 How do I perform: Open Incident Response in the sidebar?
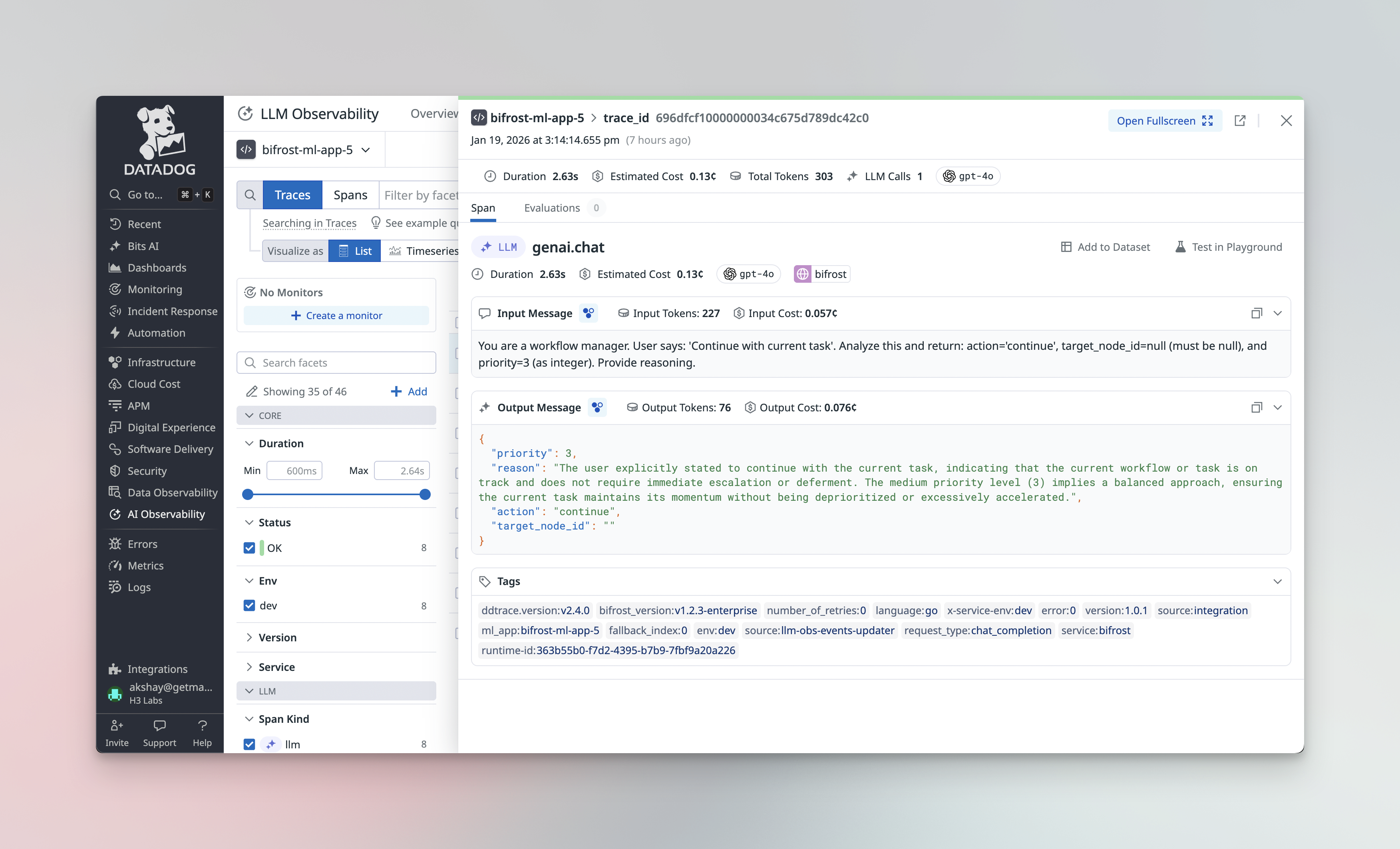click(172, 311)
